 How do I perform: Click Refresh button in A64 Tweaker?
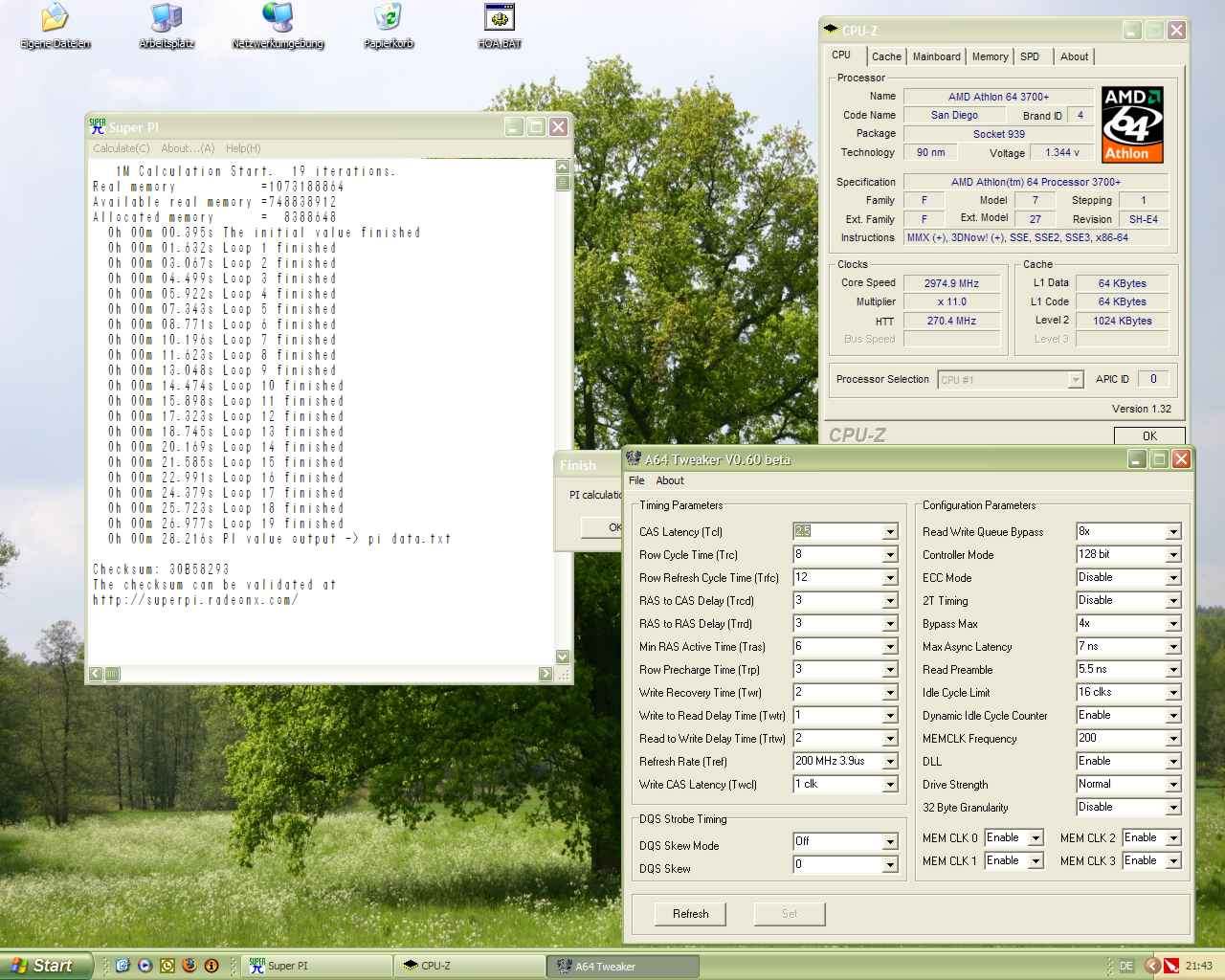pyautogui.click(x=691, y=914)
